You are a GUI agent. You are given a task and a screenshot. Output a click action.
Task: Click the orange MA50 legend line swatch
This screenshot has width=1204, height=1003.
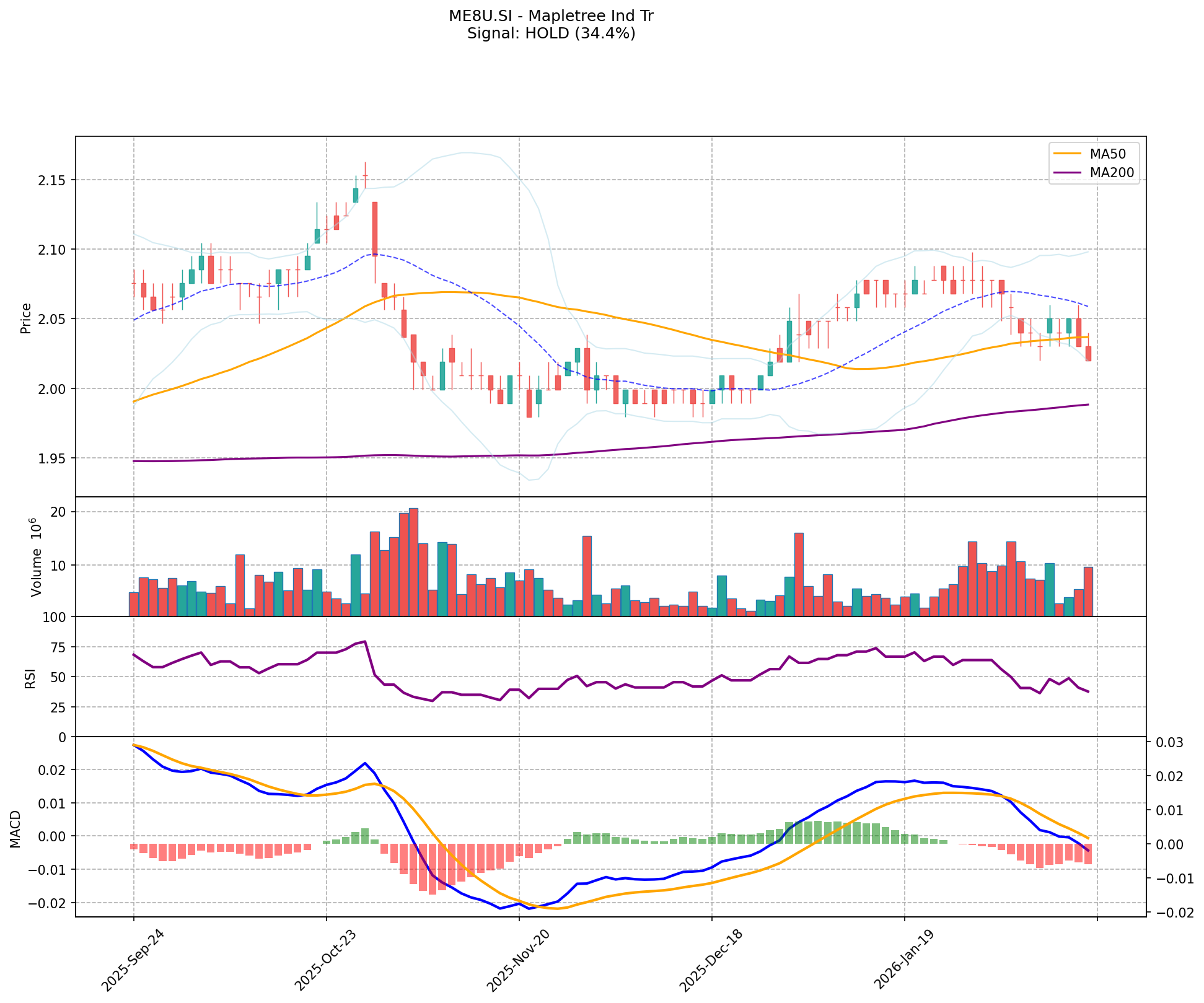pos(1066,153)
